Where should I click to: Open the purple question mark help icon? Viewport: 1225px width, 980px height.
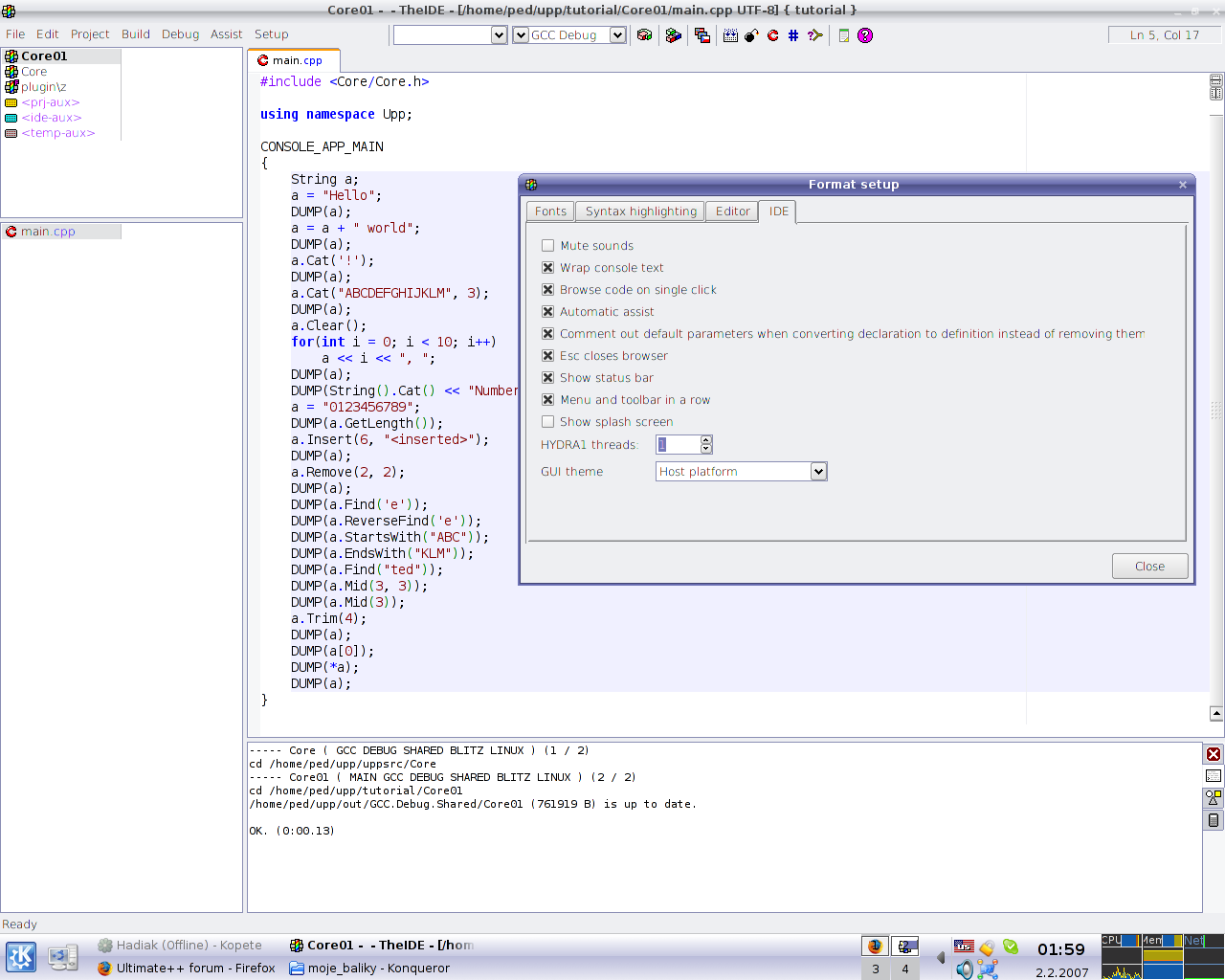coord(865,35)
